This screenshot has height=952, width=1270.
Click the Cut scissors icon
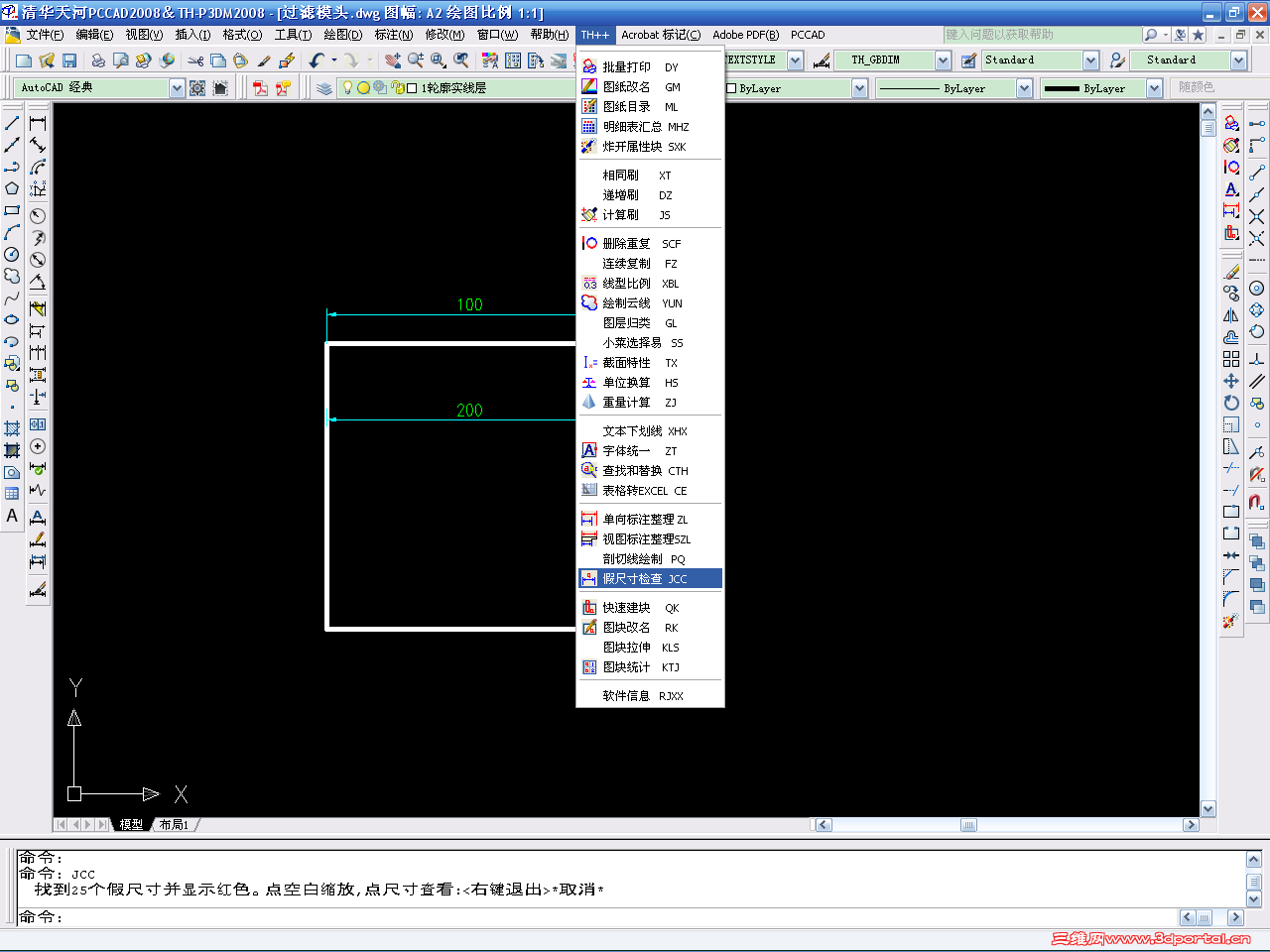coord(195,60)
